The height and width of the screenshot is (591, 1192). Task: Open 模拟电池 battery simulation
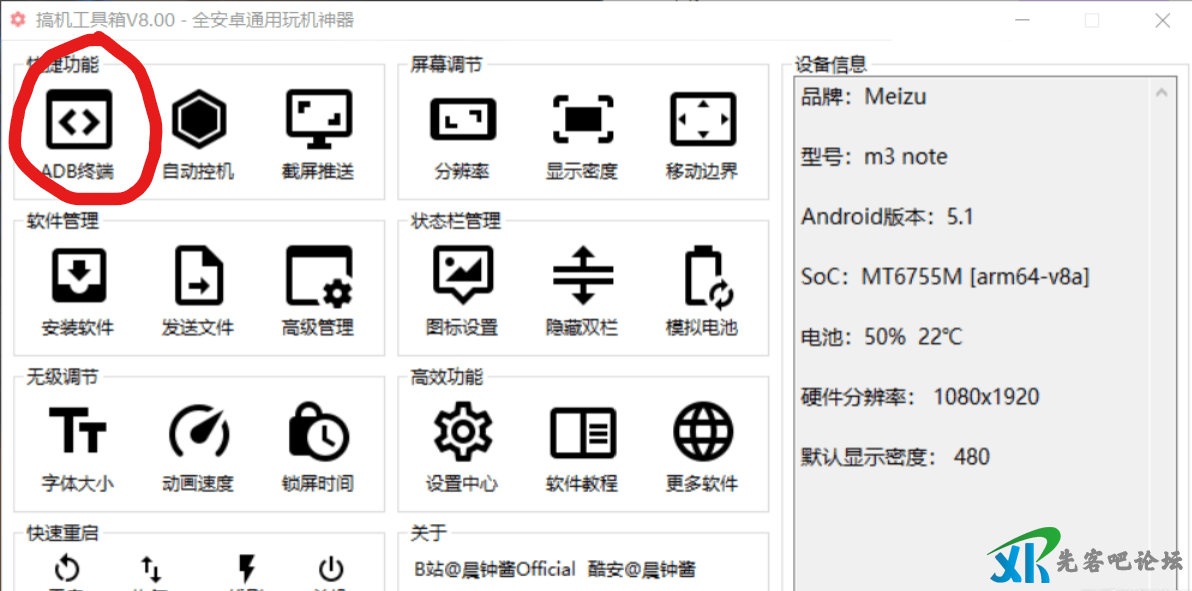pyautogui.click(x=702, y=277)
